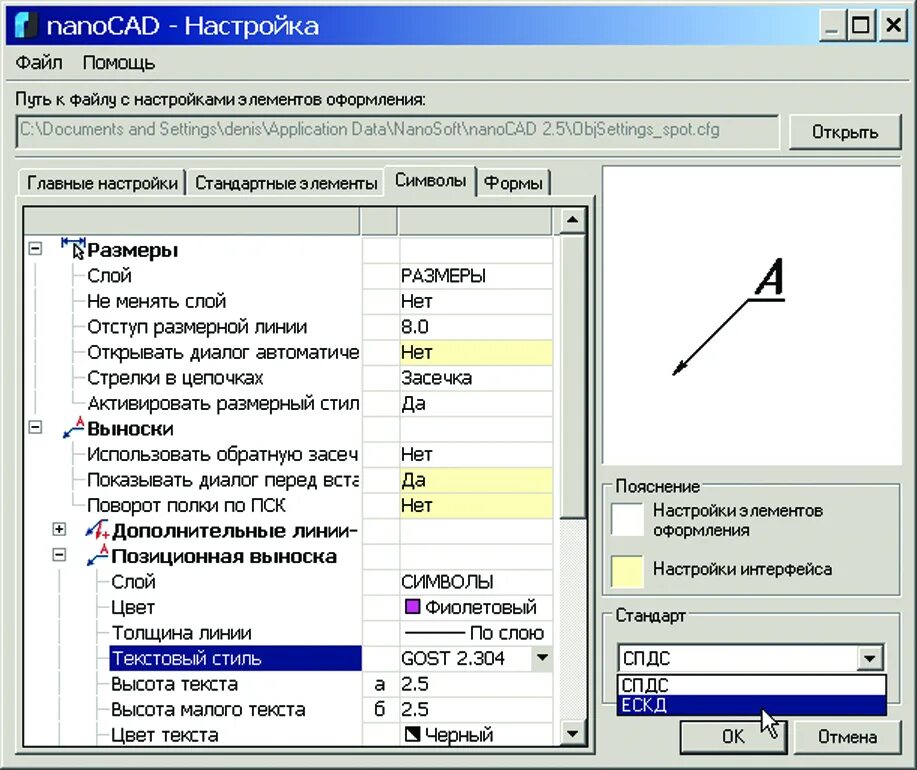Click the 8.0 value cell
Screen dimensions: 917x770
[x=475, y=327]
